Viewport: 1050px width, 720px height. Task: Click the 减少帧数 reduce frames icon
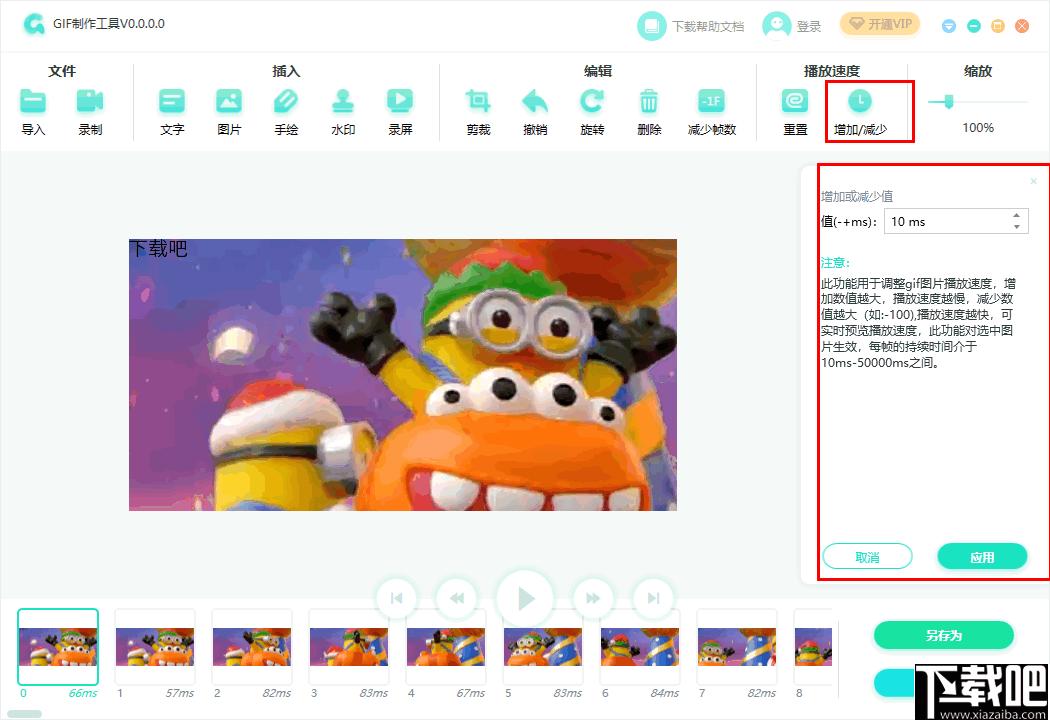[712, 102]
